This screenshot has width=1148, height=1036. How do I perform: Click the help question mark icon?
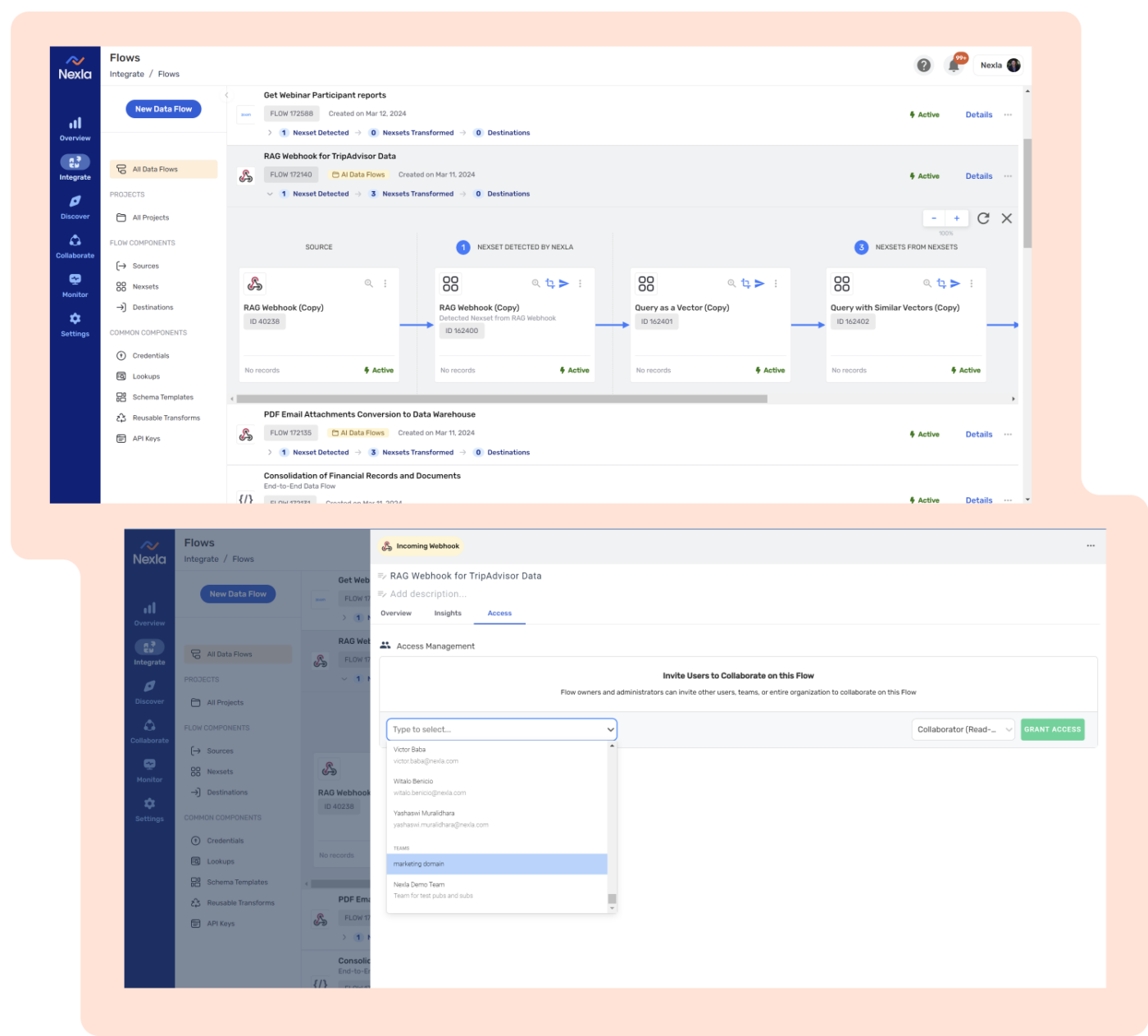click(923, 64)
